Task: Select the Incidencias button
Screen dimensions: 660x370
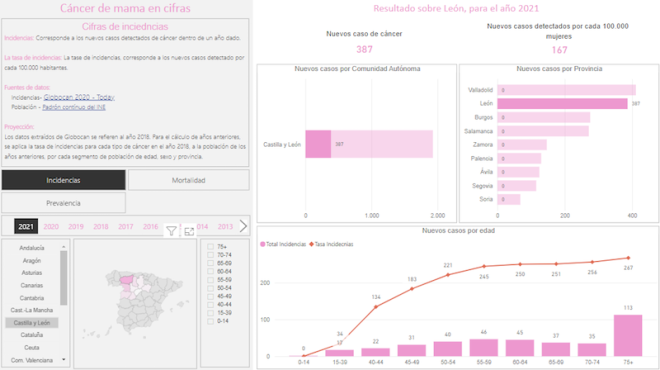Action: tap(64, 180)
